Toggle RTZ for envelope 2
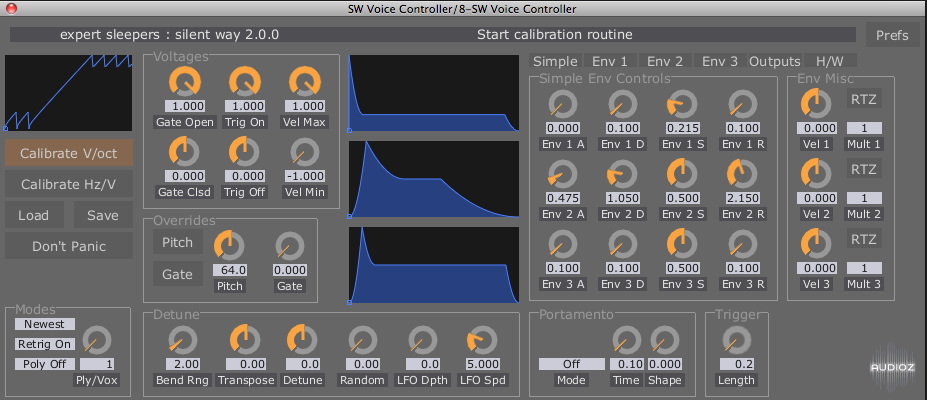This screenshot has height=400, width=927. click(x=864, y=169)
